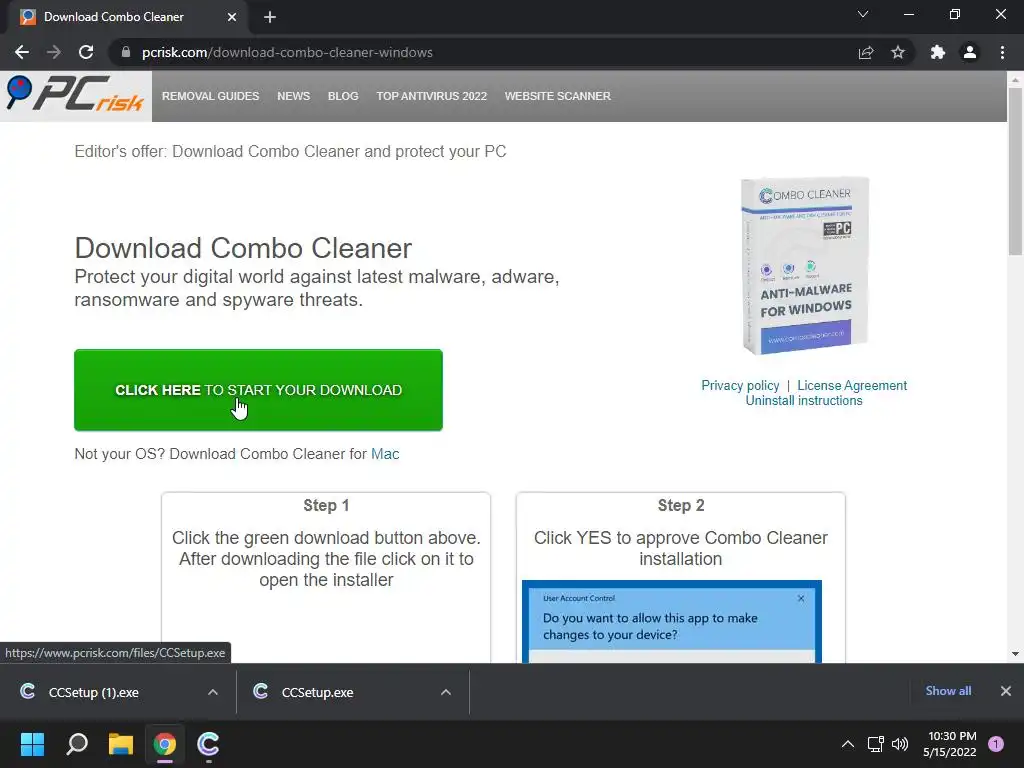Open a new browser tab
This screenshot has width=1024, height=768.
tap(270, 17)
